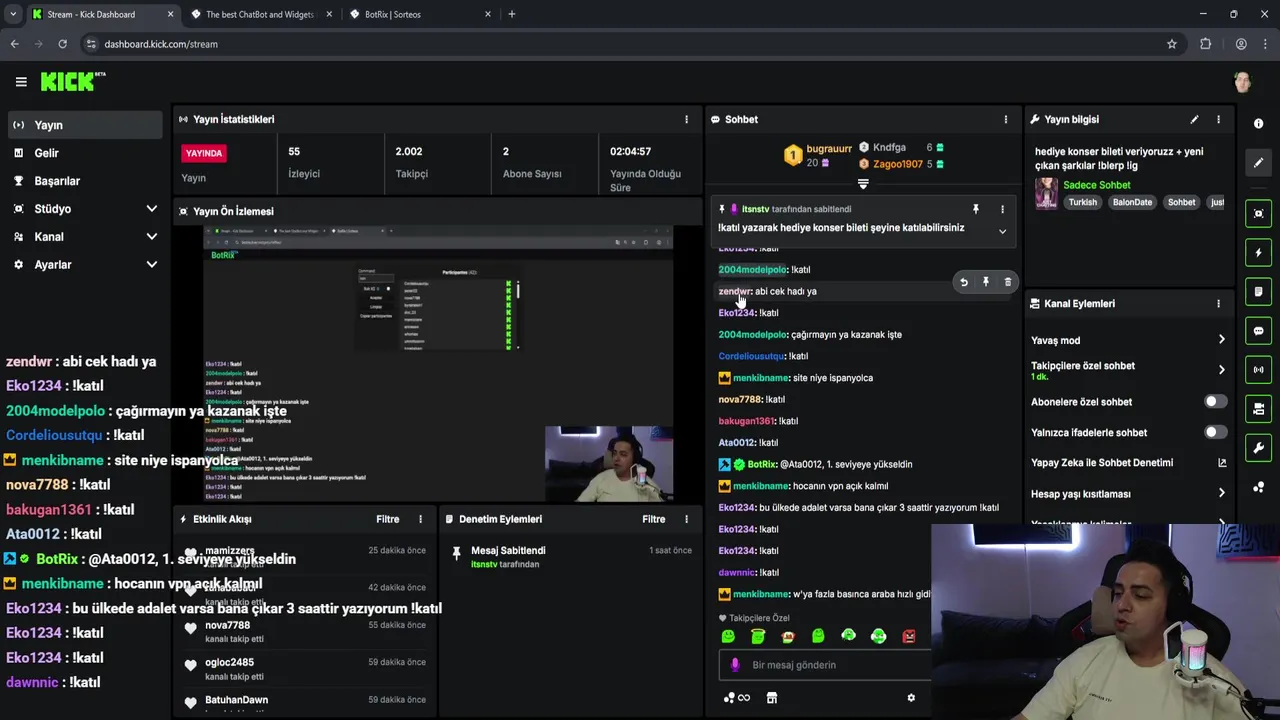The image size is (1280, 720).
Task: Toggle Abonelere özel sohbet switch
Action: click(1215, 401)
